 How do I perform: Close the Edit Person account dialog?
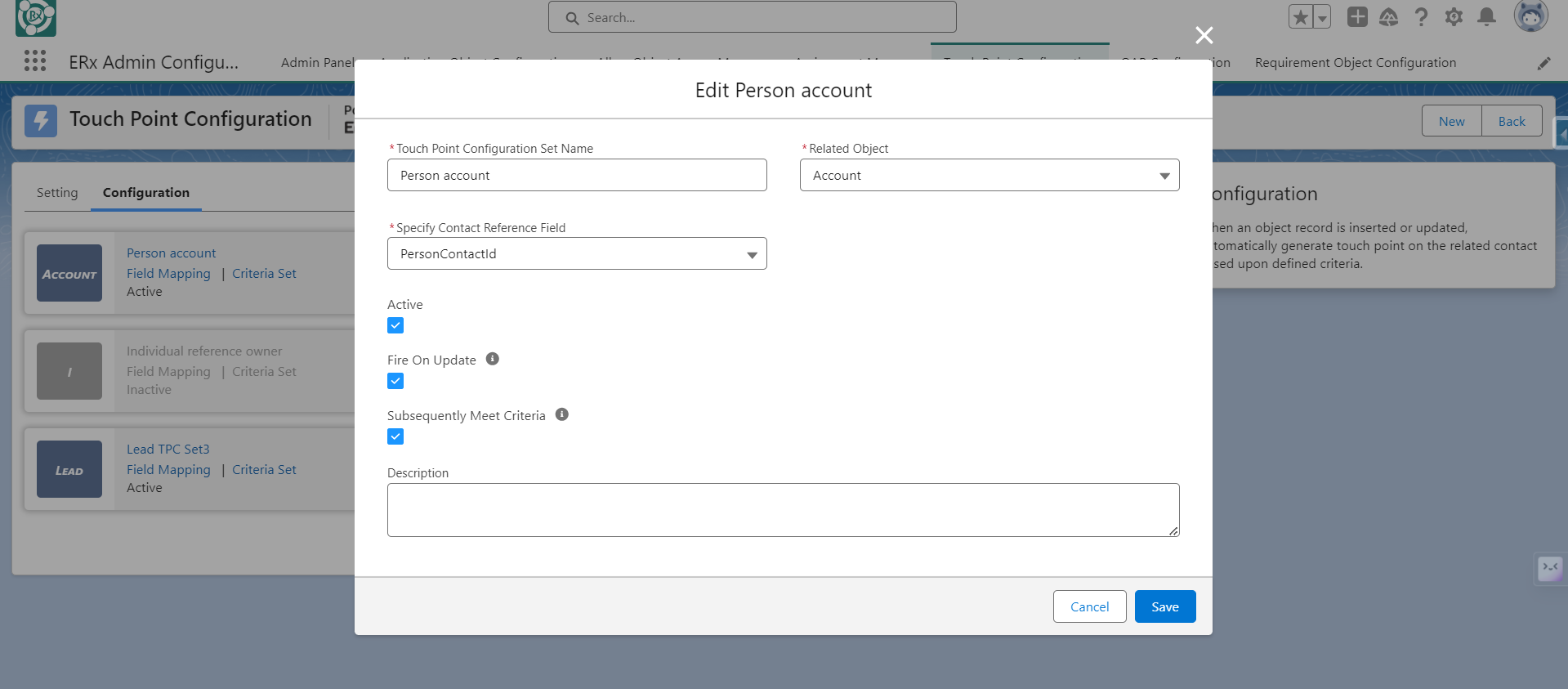click(1204, 35)
